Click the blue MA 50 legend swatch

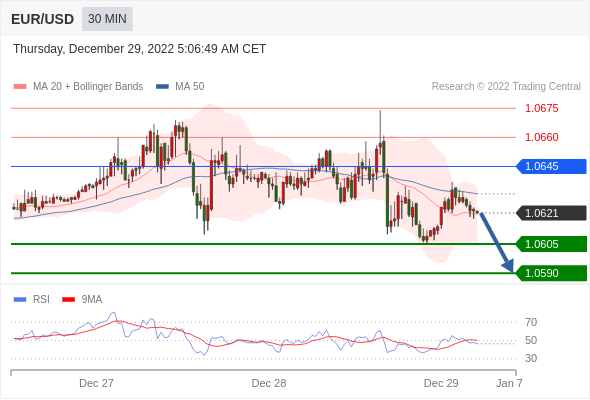pos(162,87)
